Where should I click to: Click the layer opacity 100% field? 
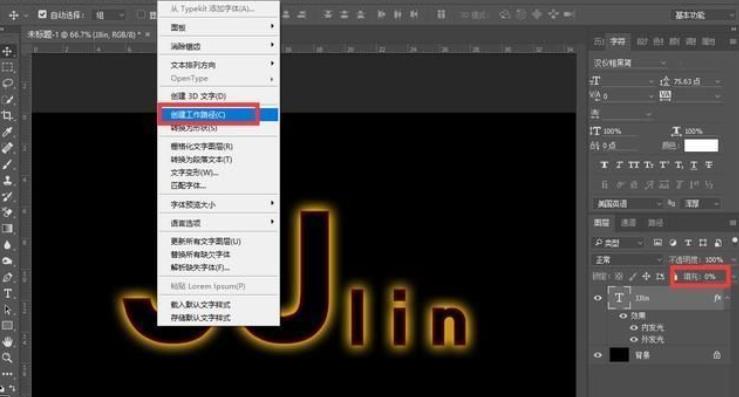pyautogui.click(x=714, y=260)
